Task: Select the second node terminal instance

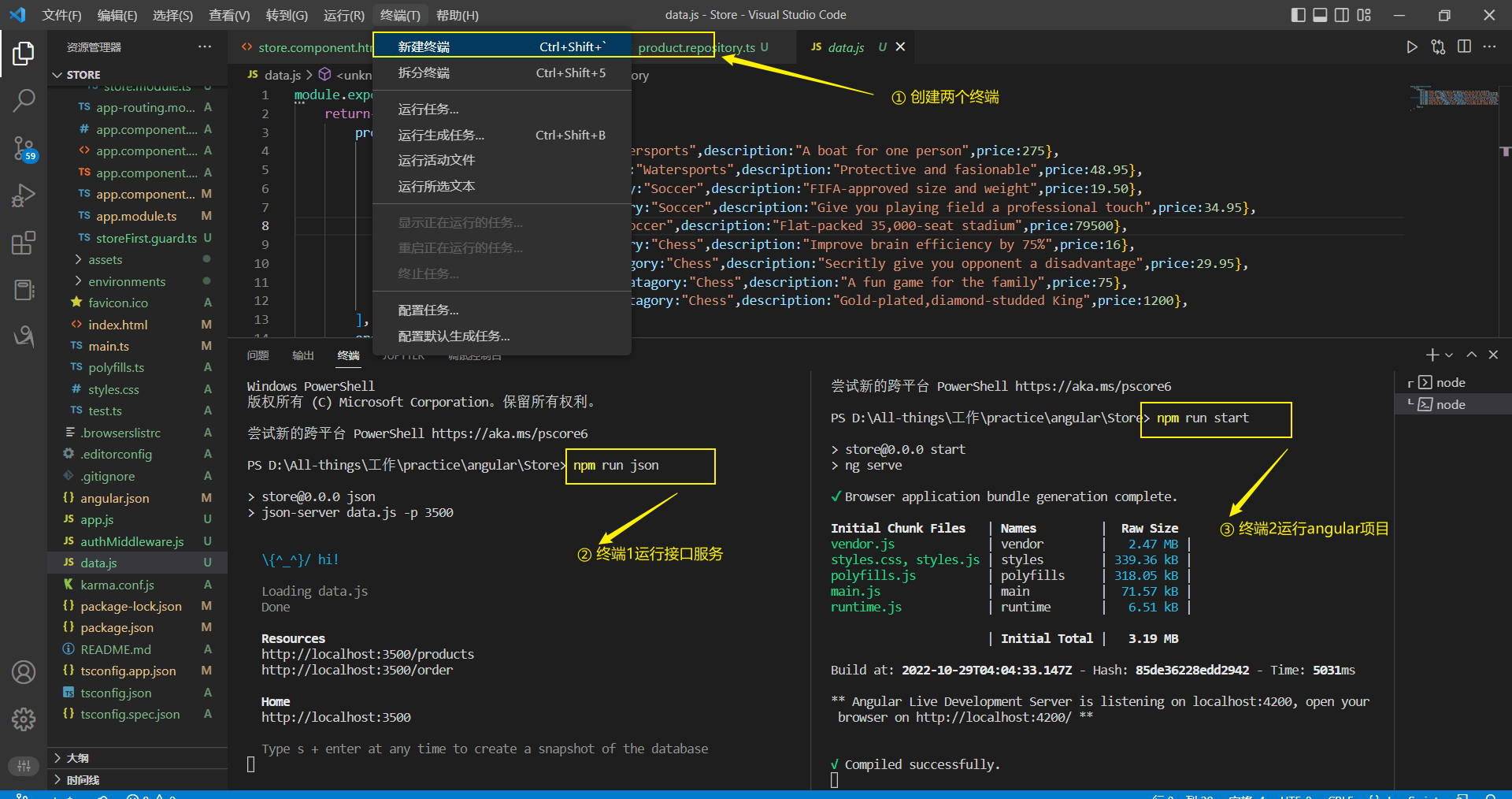Action: (1450, 405)
